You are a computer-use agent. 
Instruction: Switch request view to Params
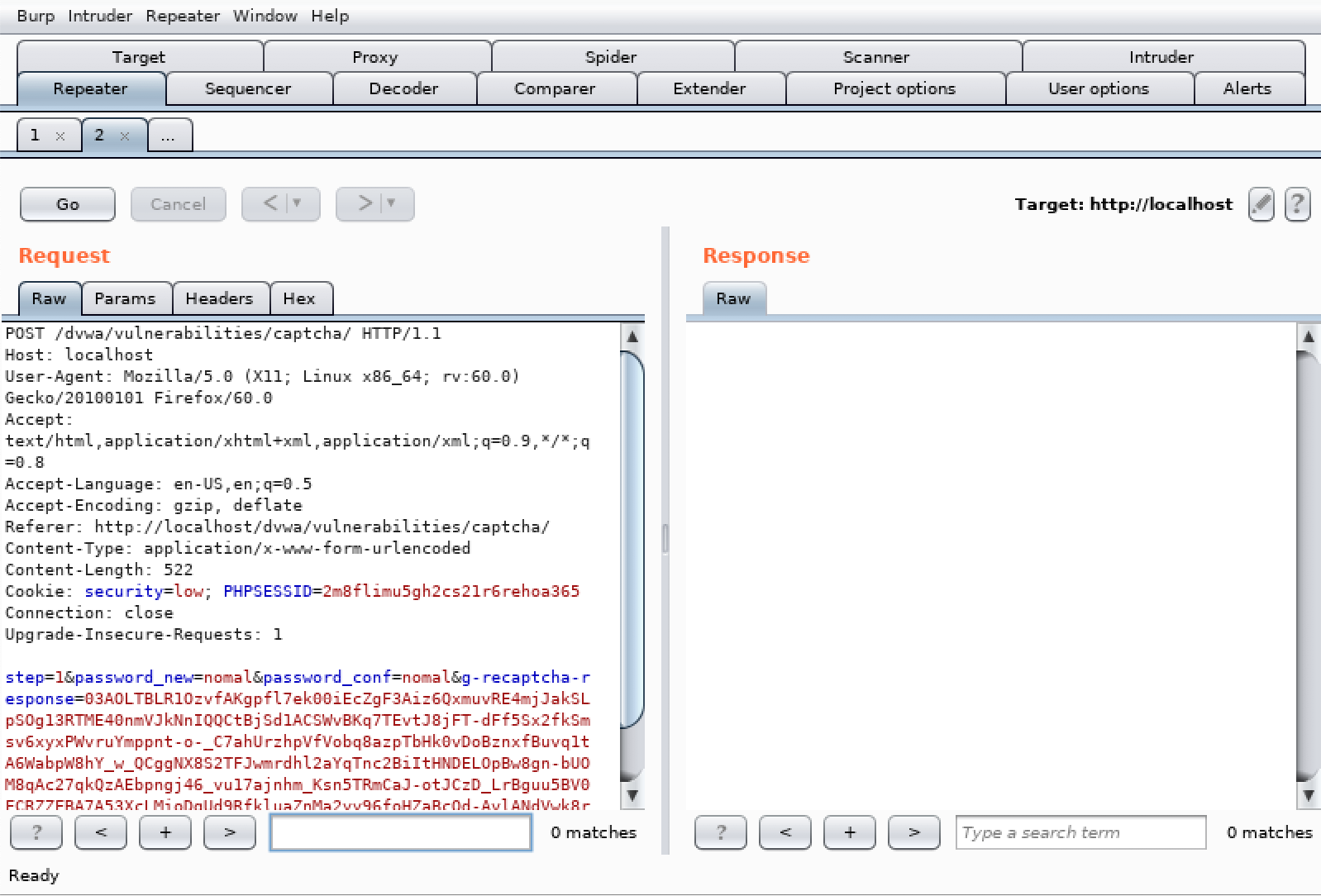click(125, 298)
